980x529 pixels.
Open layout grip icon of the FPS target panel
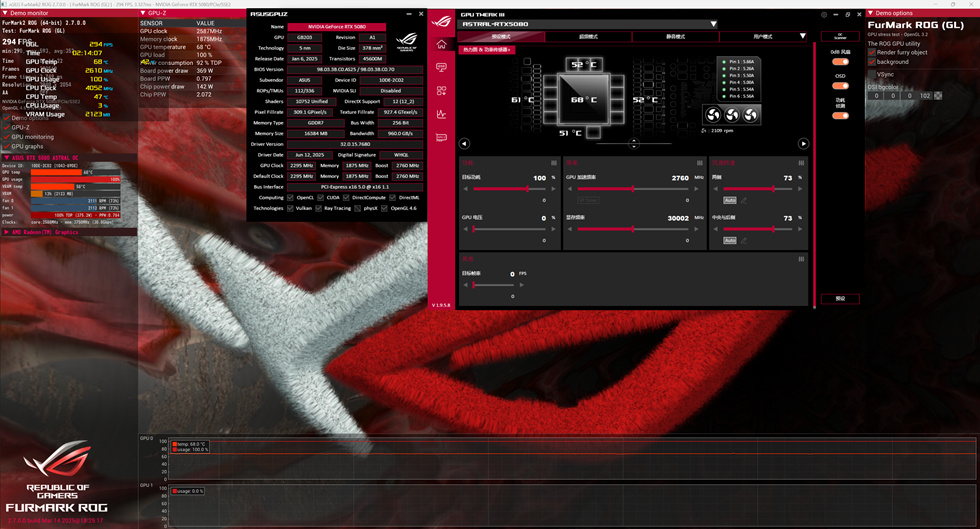tap(801, 259)
